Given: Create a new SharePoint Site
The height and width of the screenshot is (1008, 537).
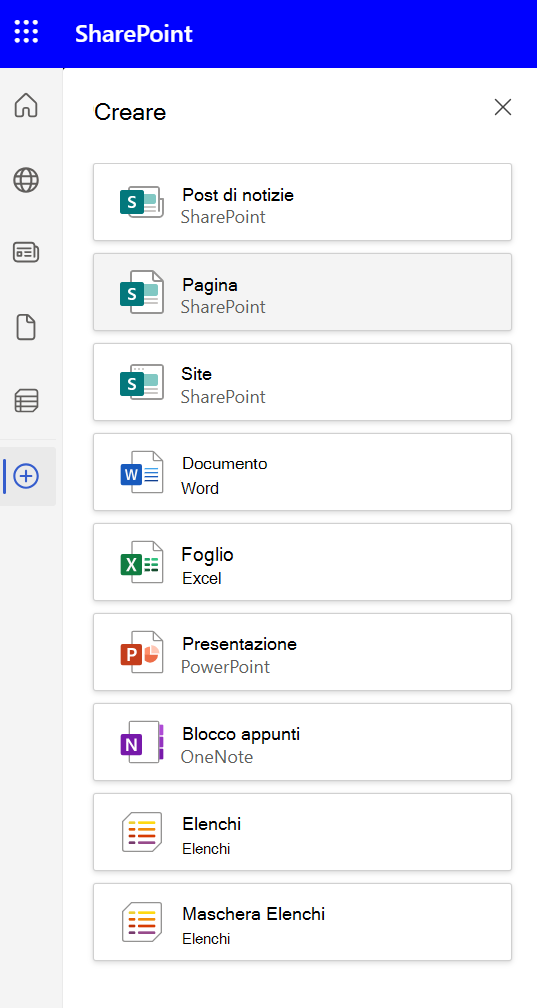Looking at the screenshot, I should coord(302,382).
